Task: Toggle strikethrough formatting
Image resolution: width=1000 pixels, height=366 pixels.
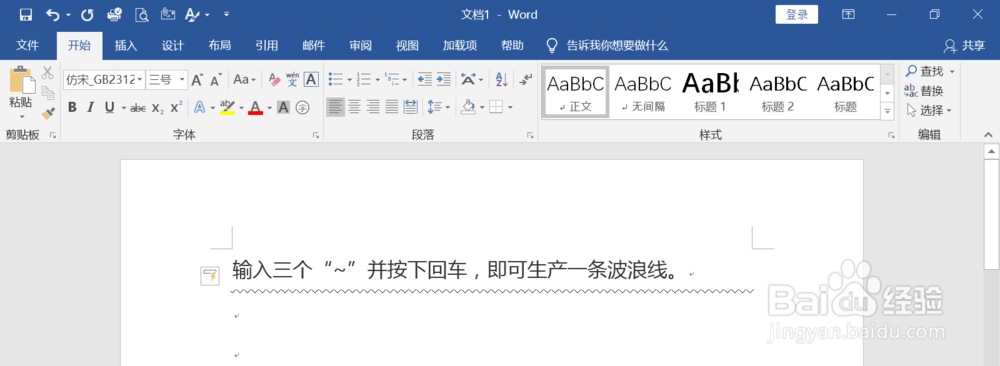Action: pos(138,107)
